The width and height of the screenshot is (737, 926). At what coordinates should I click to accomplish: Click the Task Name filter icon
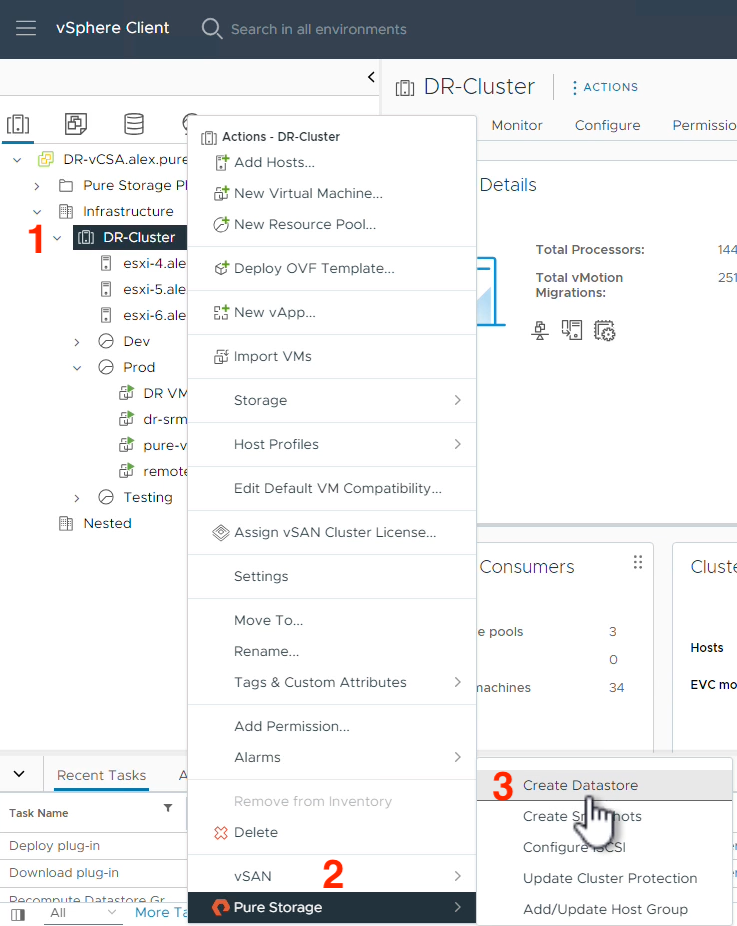[168, 808]
